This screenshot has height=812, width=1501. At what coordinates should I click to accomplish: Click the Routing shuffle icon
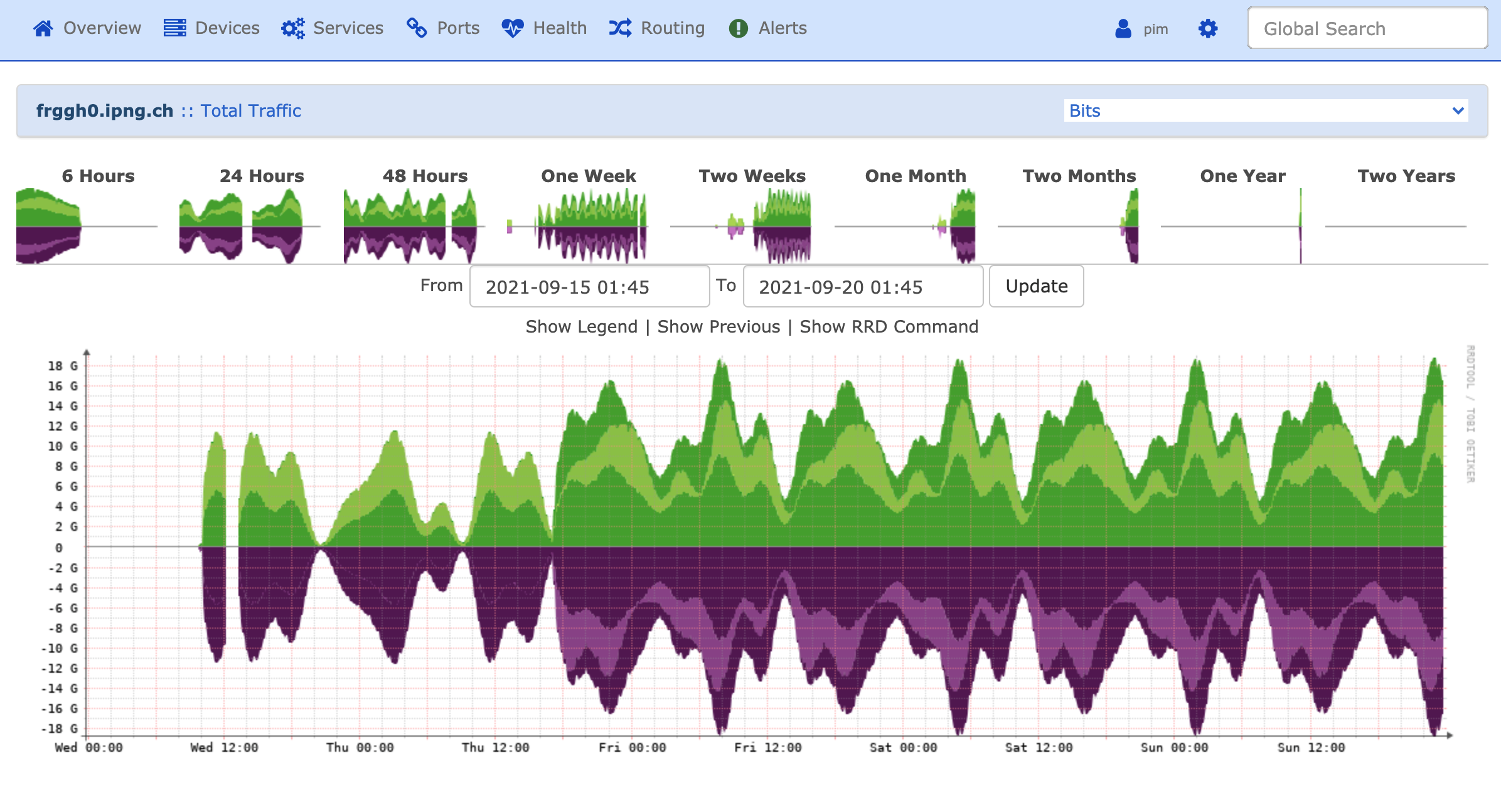[x=621, y=28]
